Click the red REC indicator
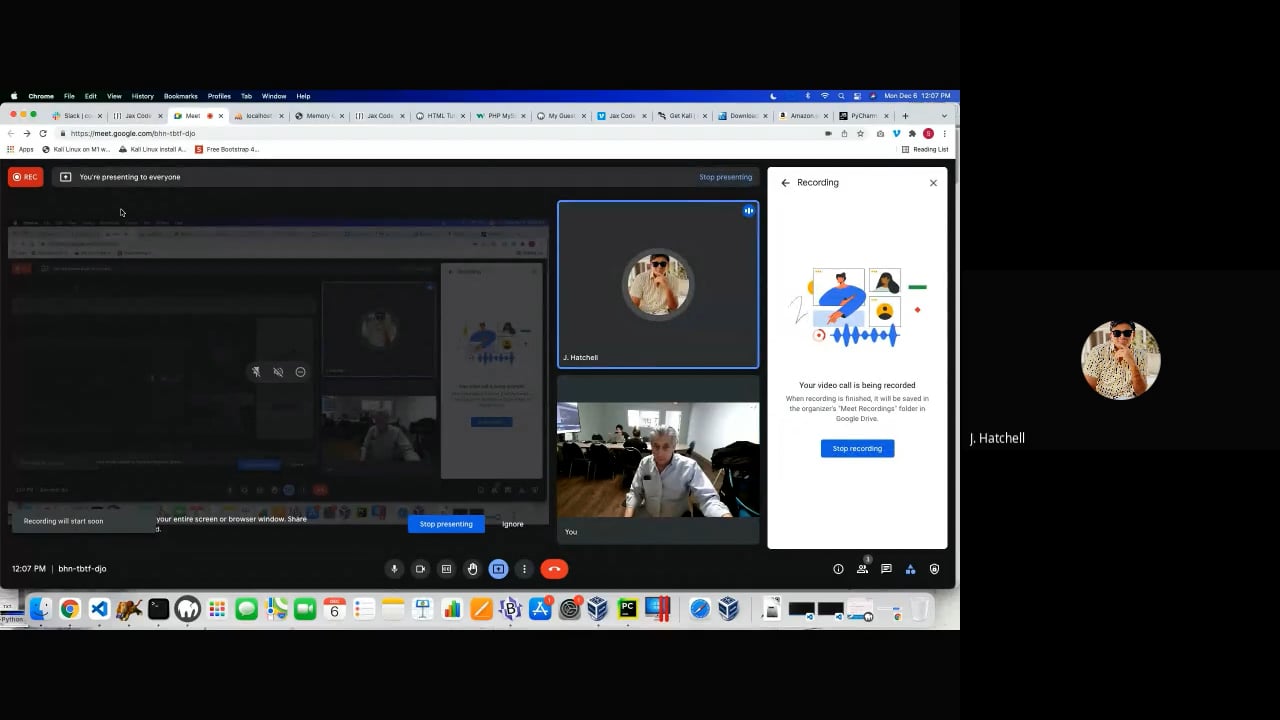This screenshot has width=1280, height=720. [x=25, y=177]
